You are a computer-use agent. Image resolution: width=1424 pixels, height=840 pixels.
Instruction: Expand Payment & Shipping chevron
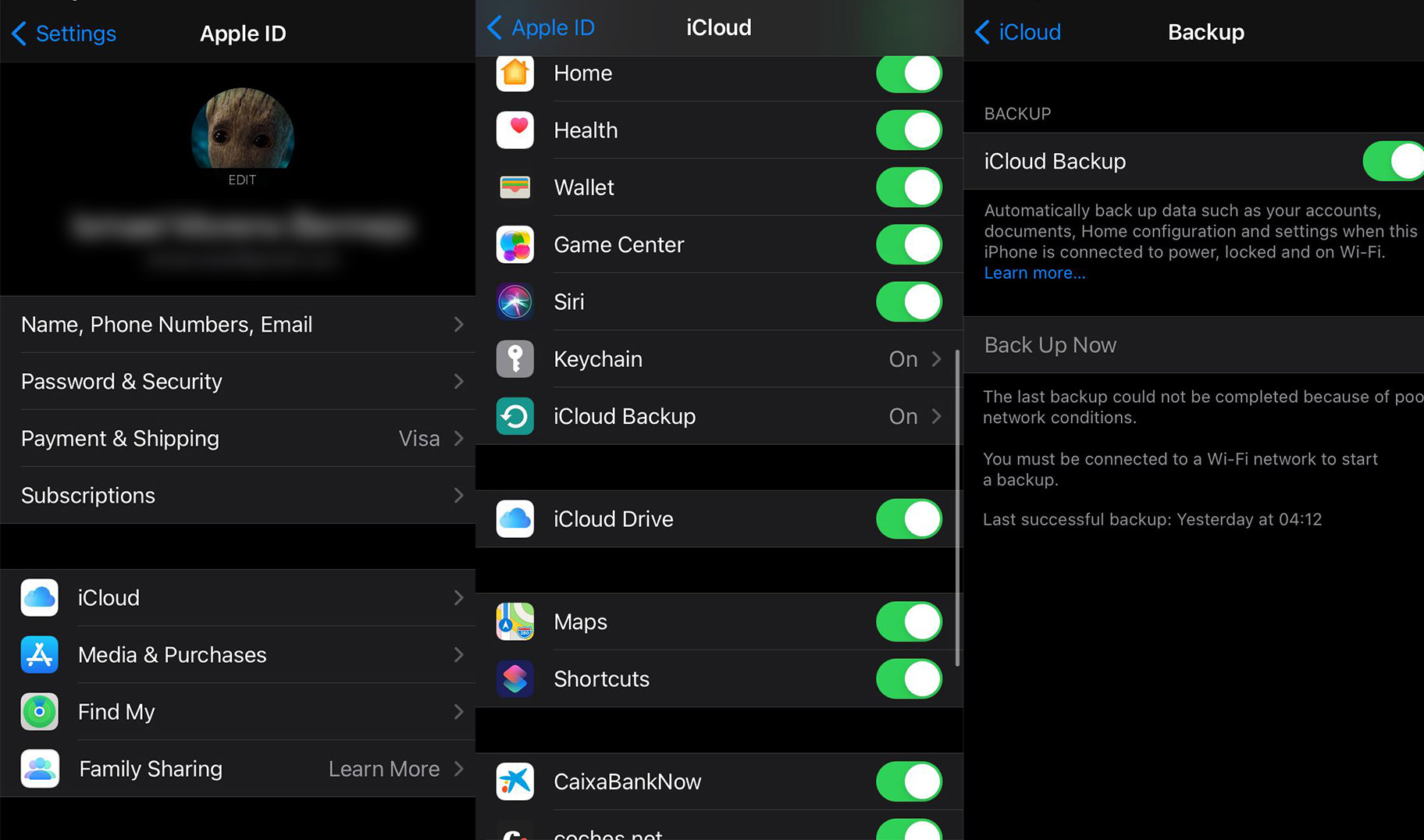pos(459,438)
